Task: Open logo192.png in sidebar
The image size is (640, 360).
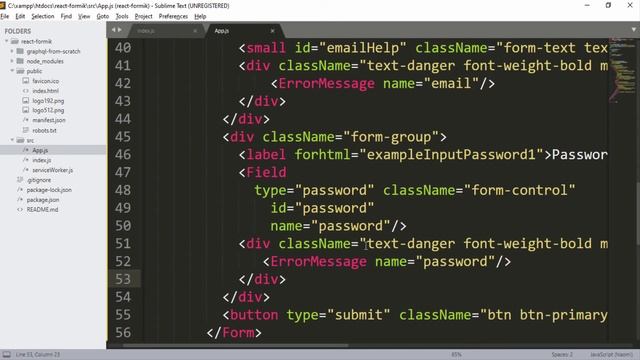Action: (x=48, y=100)
